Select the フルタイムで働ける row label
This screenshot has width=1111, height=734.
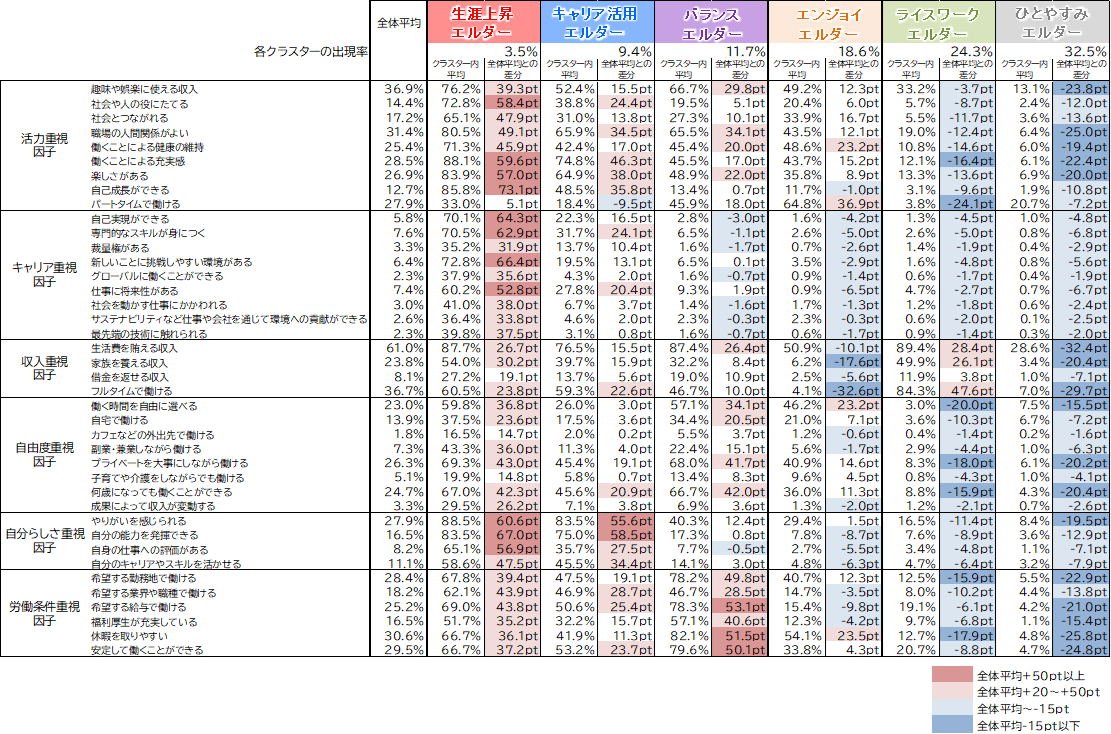pos(131,391)
